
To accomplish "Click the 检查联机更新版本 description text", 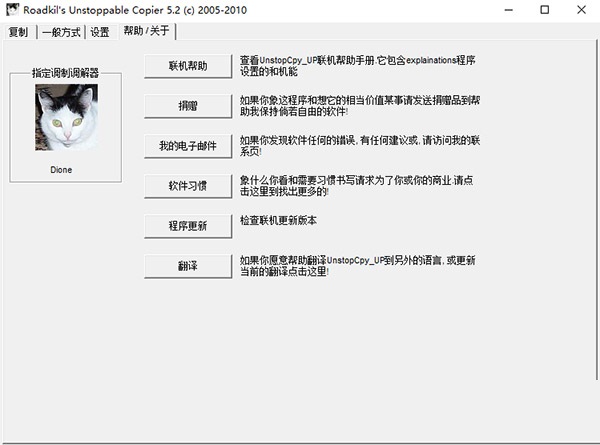I will (x=278, y=220).
